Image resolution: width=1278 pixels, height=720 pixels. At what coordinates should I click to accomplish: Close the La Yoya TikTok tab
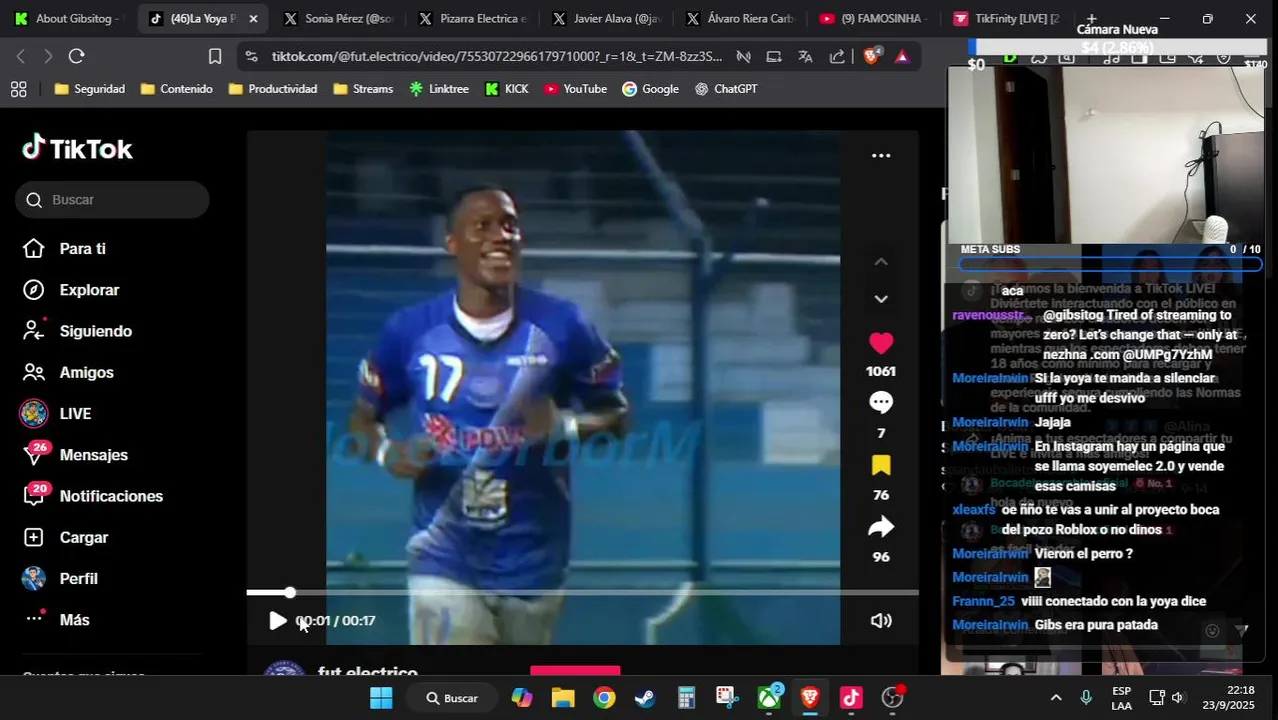pyautogui.click(x=253, y=18)
